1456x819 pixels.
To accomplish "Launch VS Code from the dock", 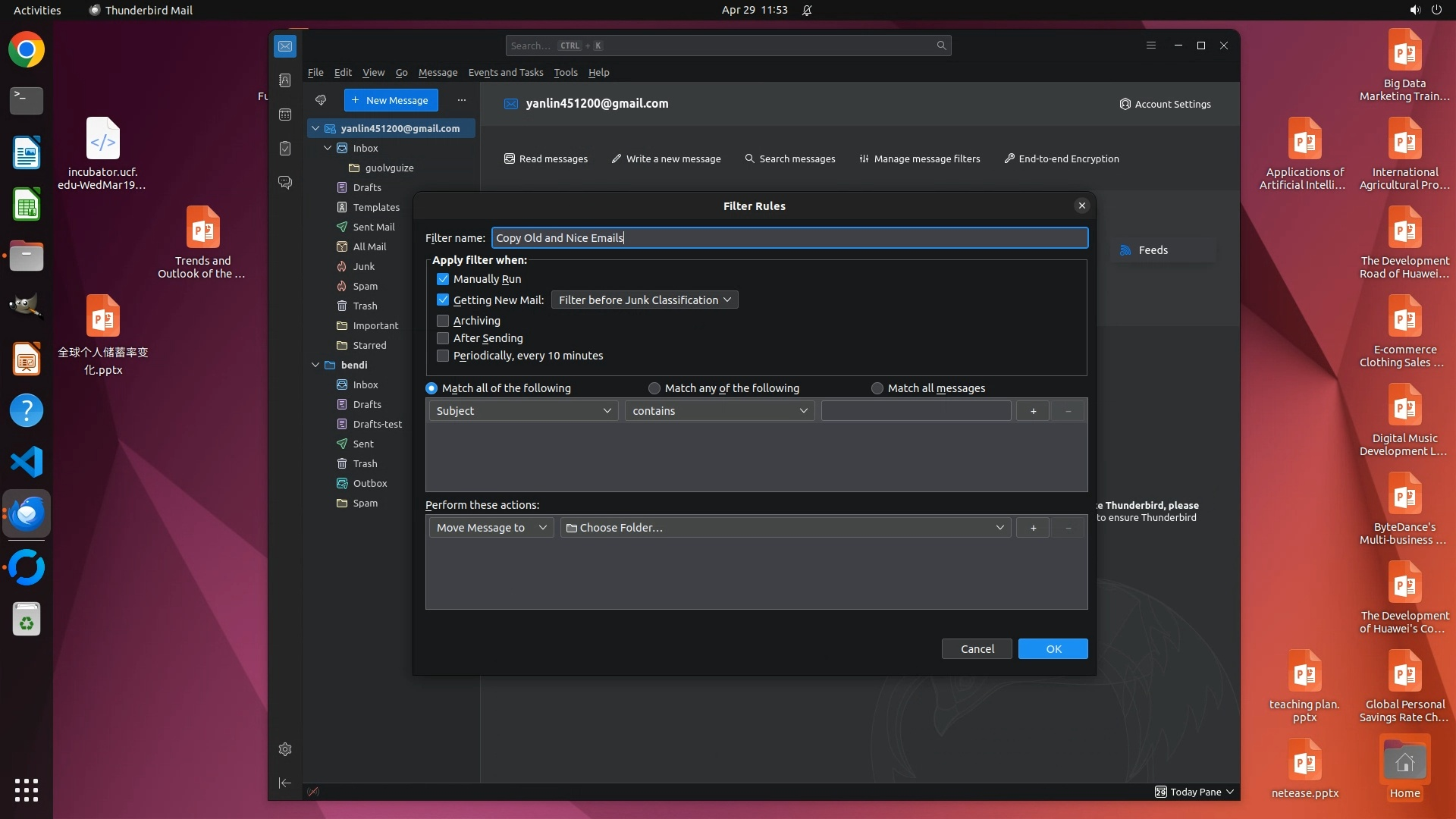I will pos(27,462).
